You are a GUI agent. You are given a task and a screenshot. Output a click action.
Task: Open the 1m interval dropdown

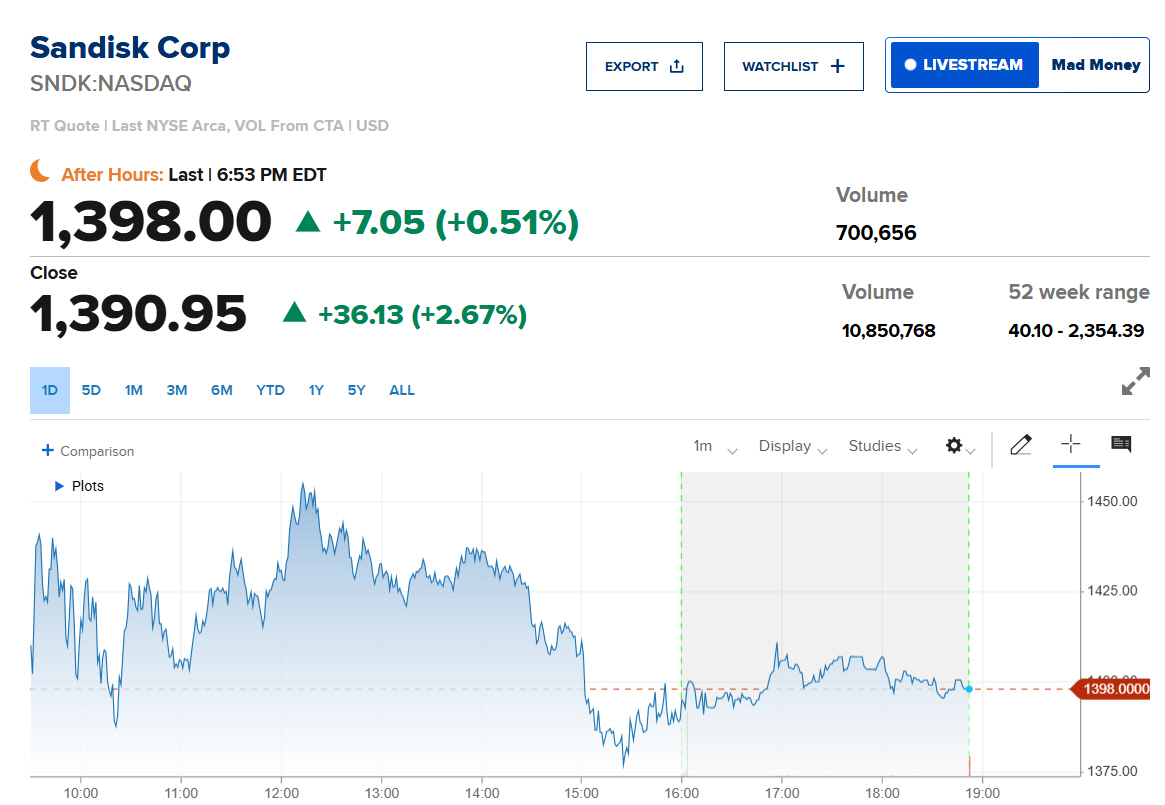pos(714,446)
